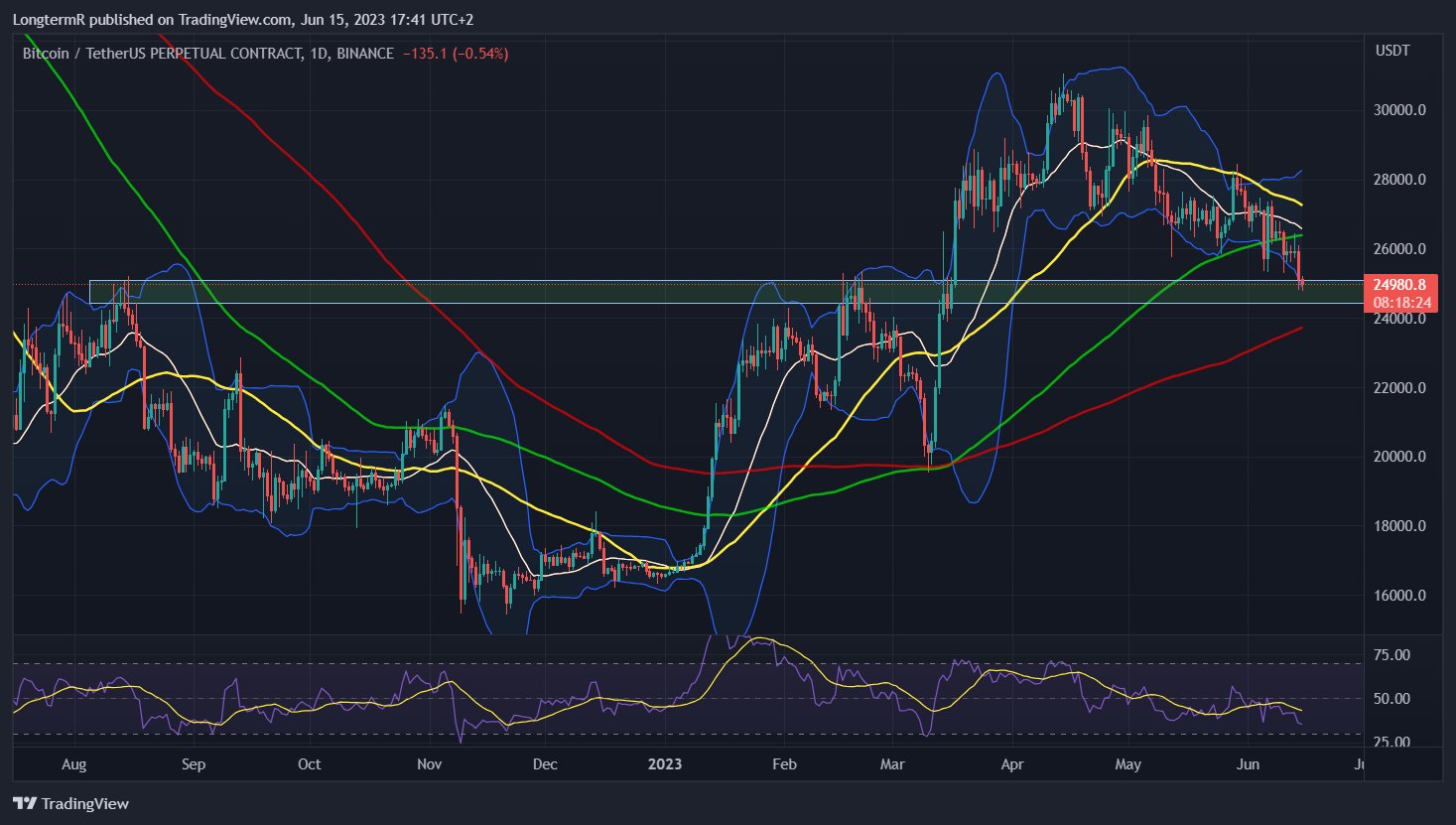Click the RSI 75.00 level label

pos(1392,655)
